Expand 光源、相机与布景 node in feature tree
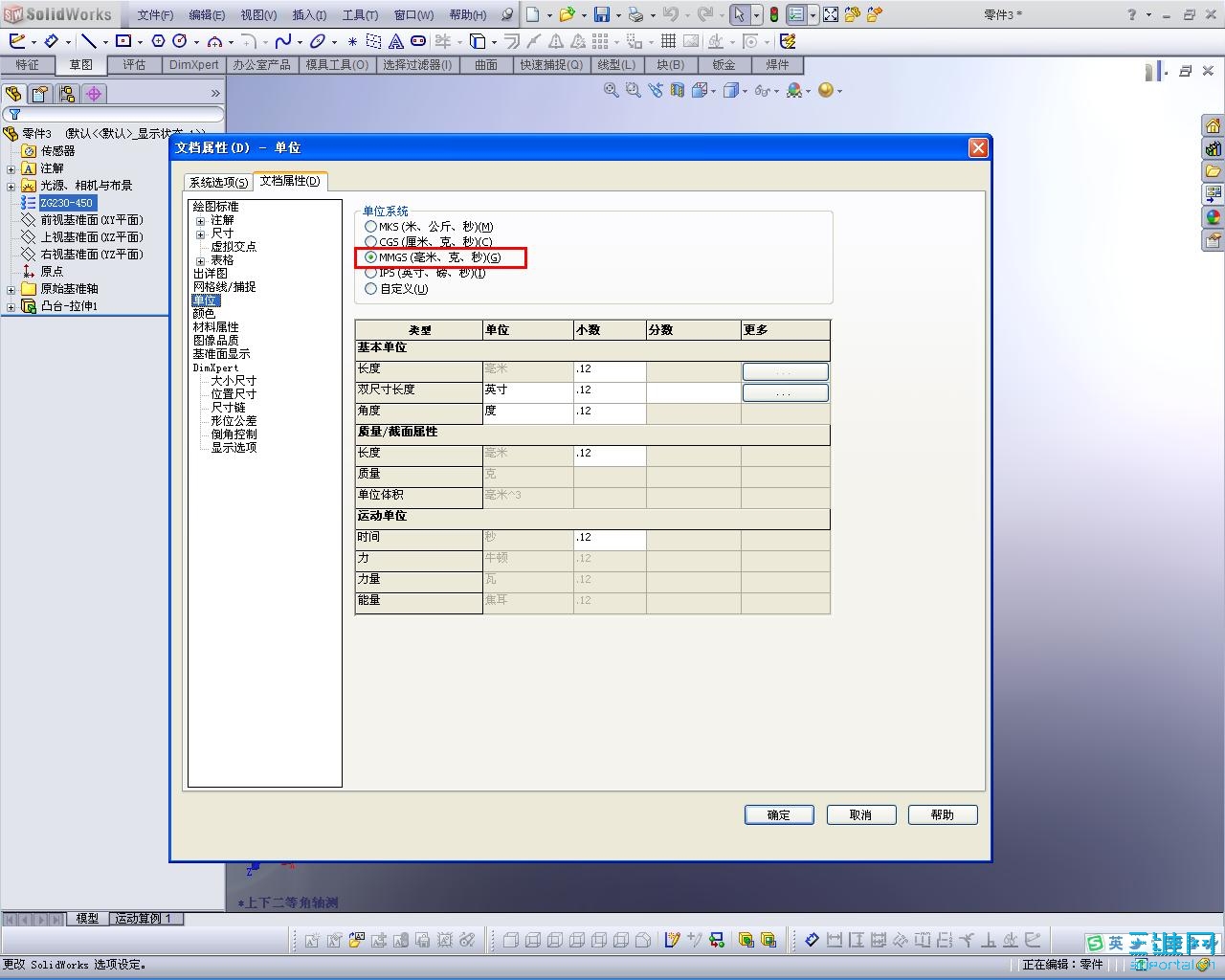The width and height of the screenshot is (1225, 980). coord(11,186)
